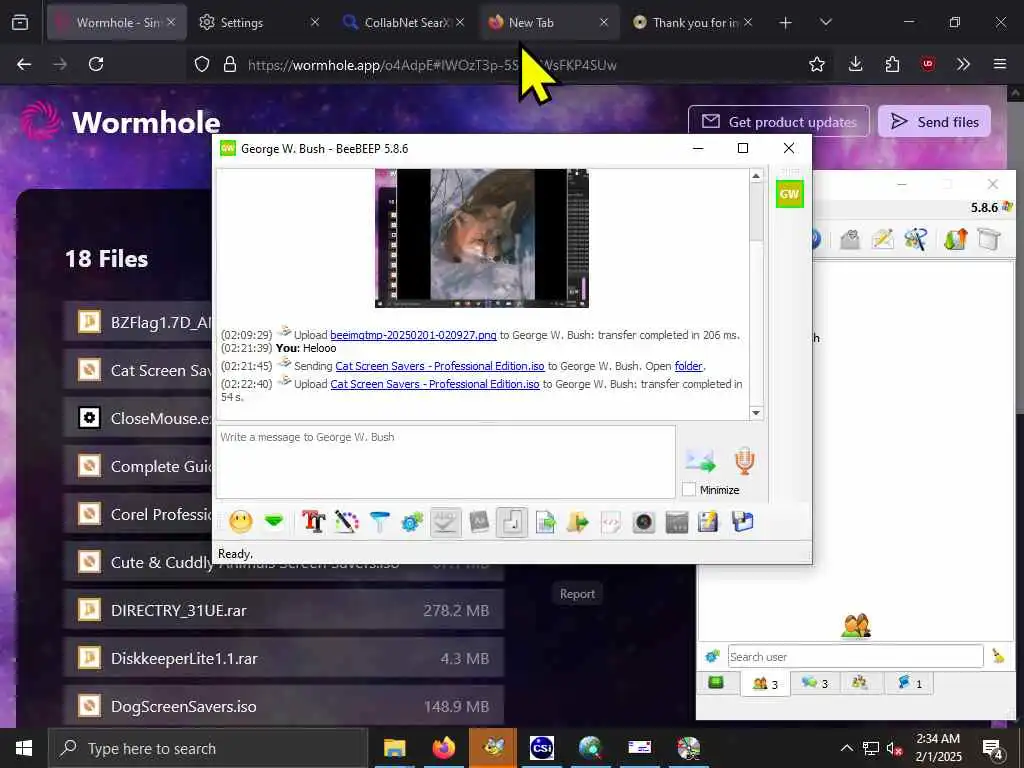
Task: Click the GW user avatar in chat sidebar
Action: tap(790, 194)
